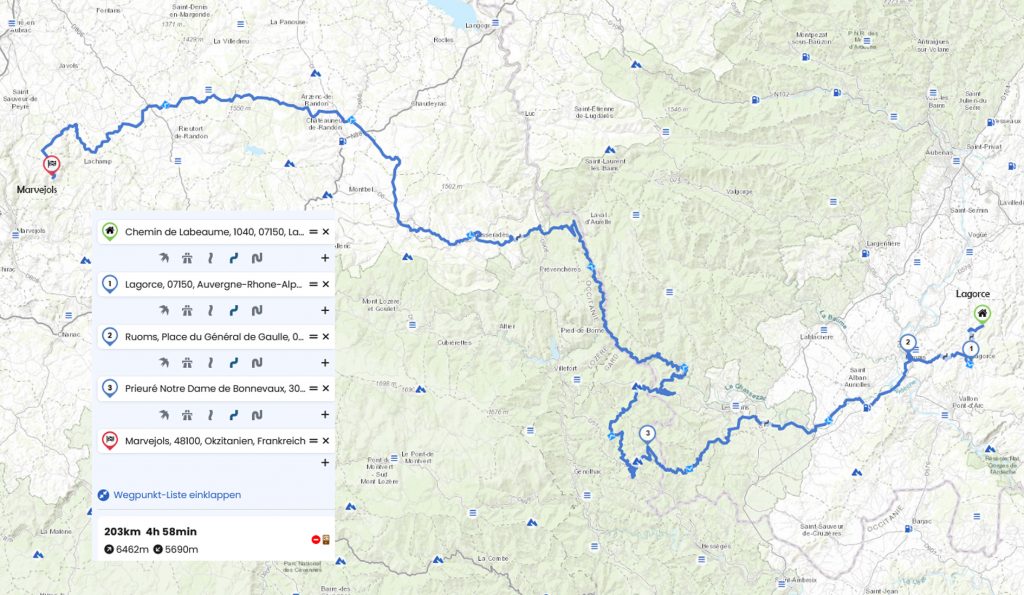The image size is (1024, 595).
Task: Remove the Lagorce waypoint with its X
Action: pyautogui.click(x=325, y=284)
